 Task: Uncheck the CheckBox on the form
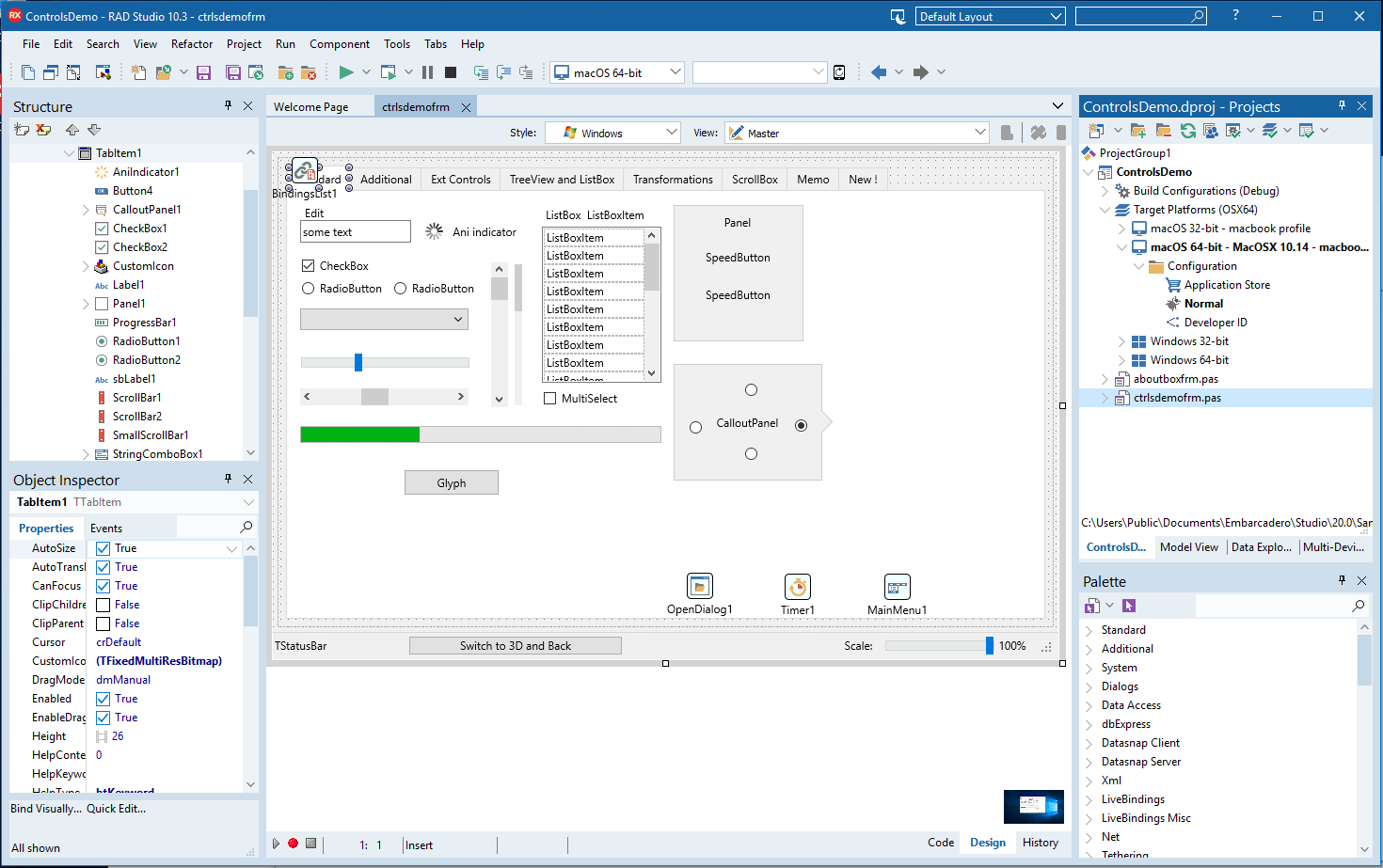click(x=309, y=266)
